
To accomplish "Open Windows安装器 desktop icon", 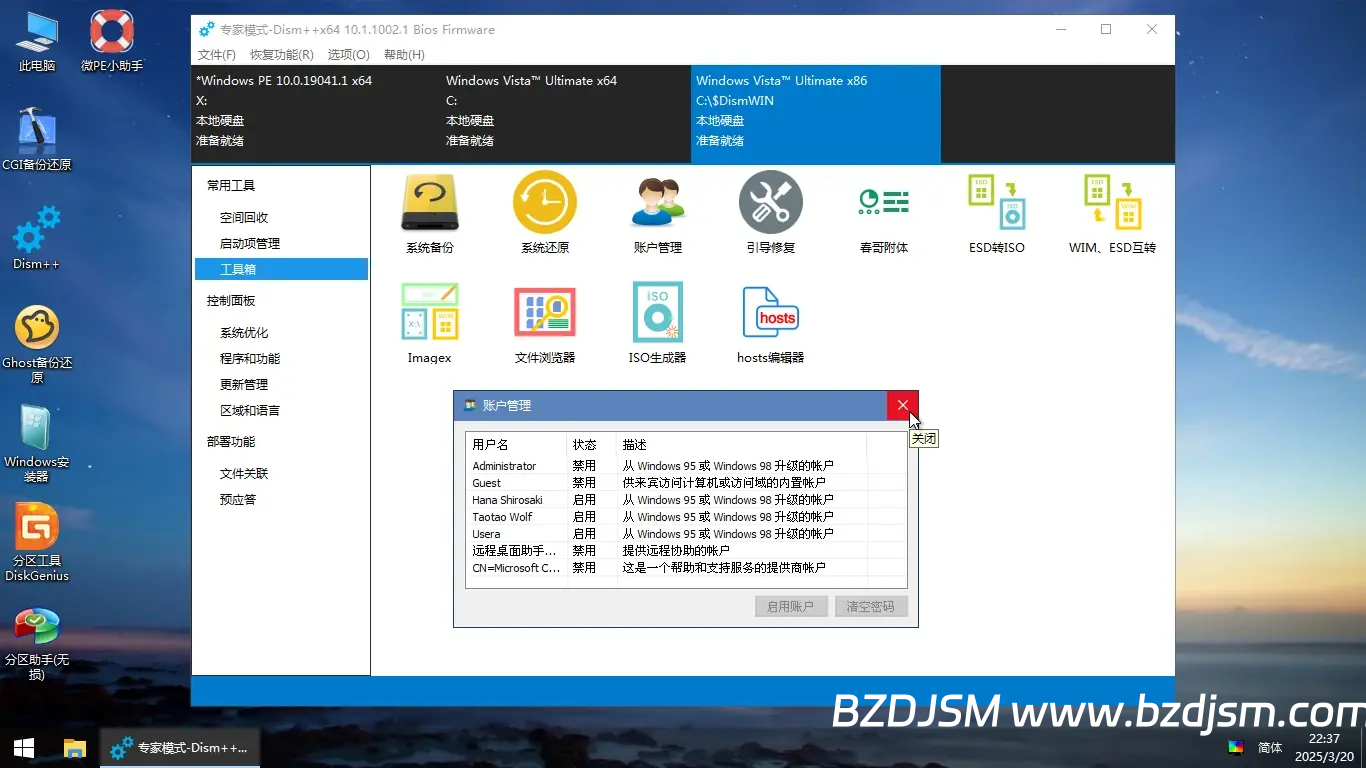I will 37,443.
